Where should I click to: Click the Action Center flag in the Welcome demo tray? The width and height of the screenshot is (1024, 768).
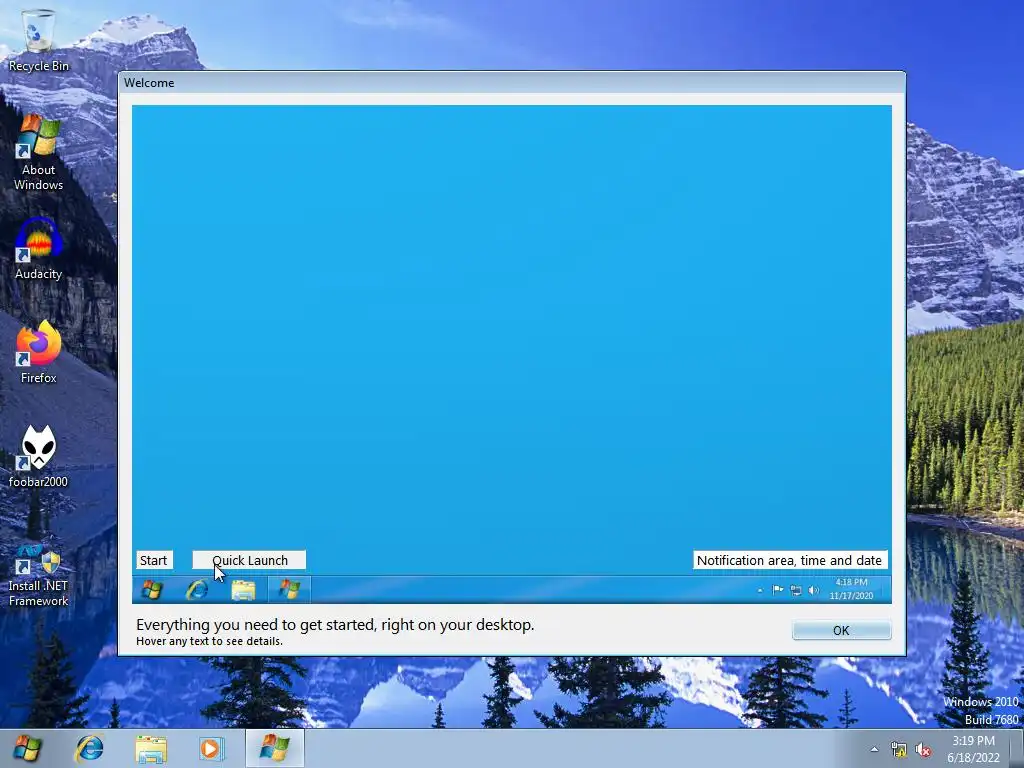click(x=777, y=590)
